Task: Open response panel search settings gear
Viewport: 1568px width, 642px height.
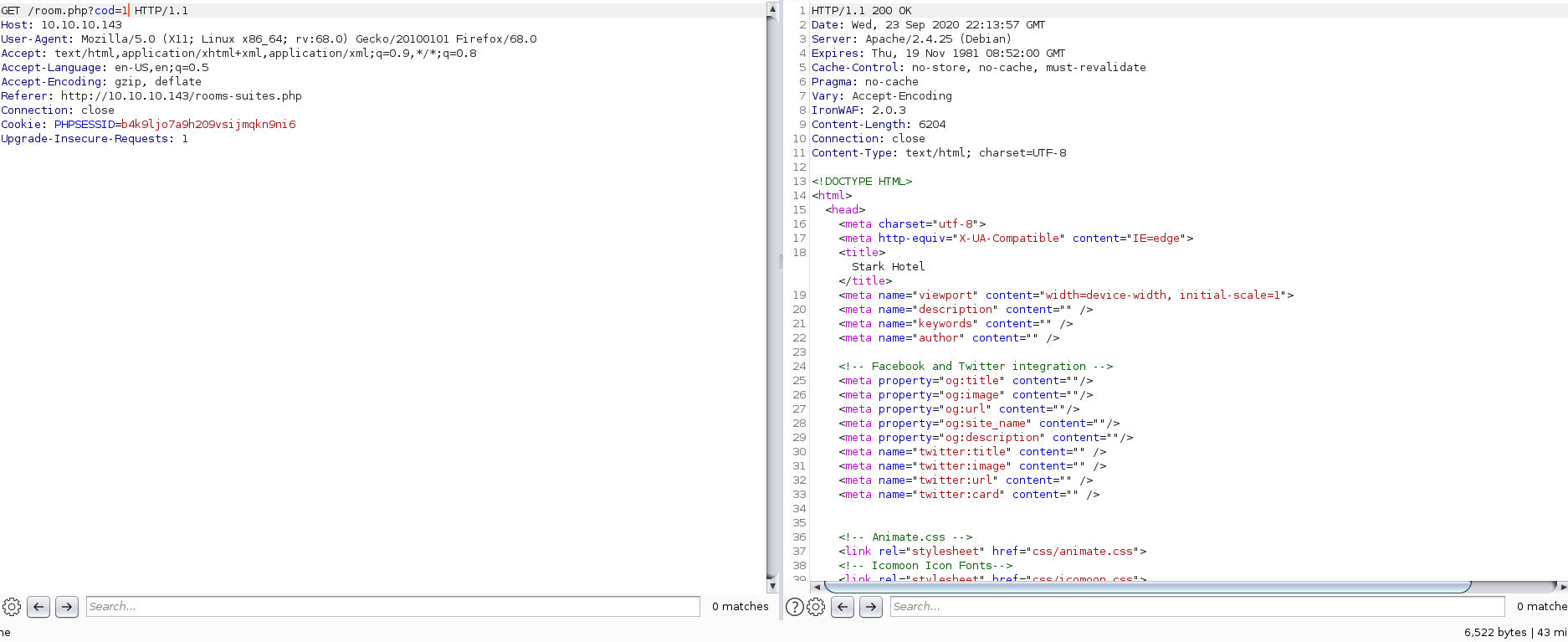Action: 816,607
